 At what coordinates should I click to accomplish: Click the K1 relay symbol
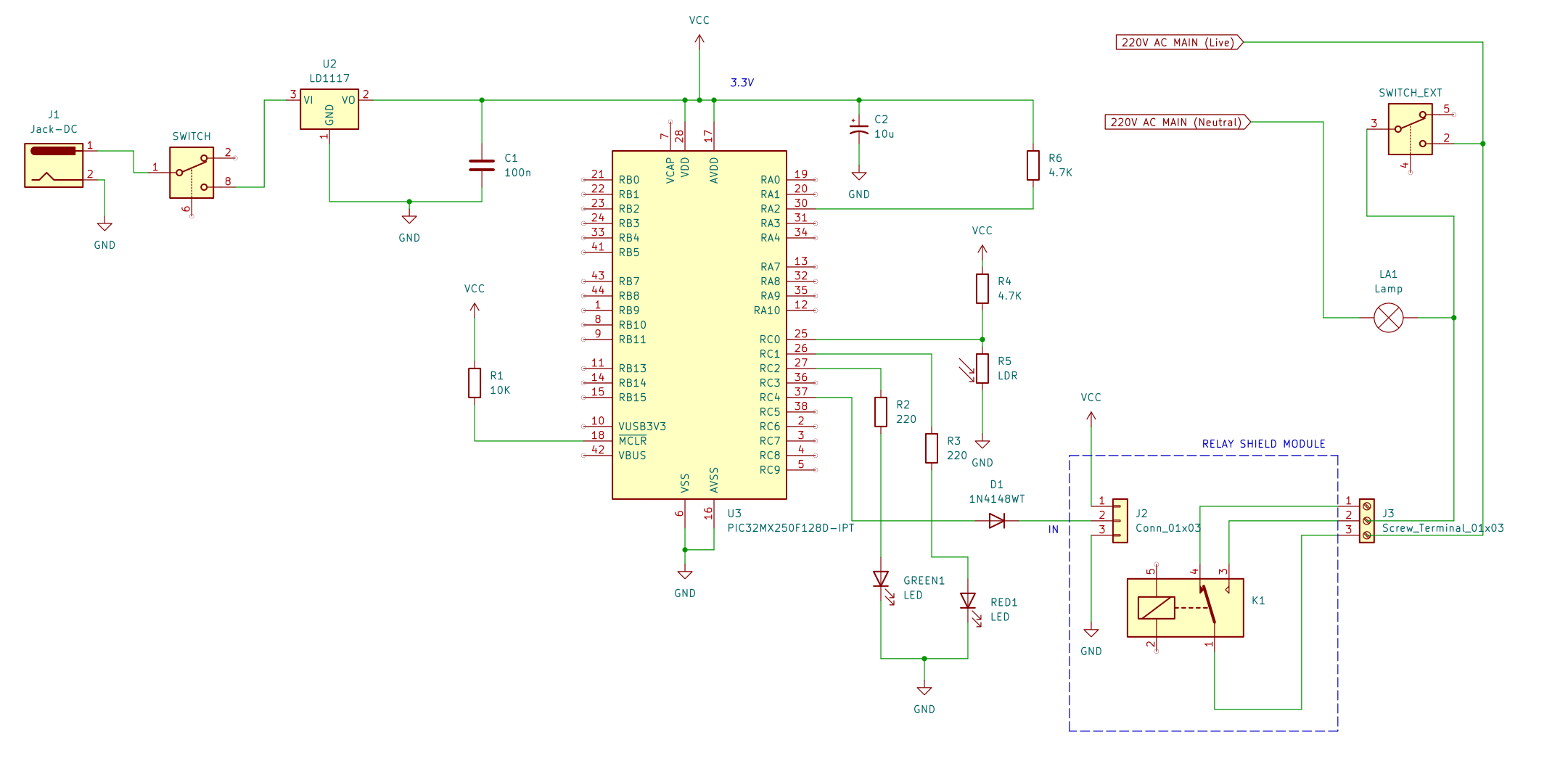point(1186,608)
